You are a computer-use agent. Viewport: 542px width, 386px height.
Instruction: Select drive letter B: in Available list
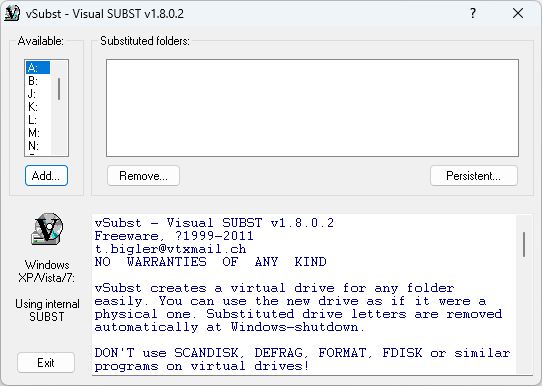pos(38,81)
